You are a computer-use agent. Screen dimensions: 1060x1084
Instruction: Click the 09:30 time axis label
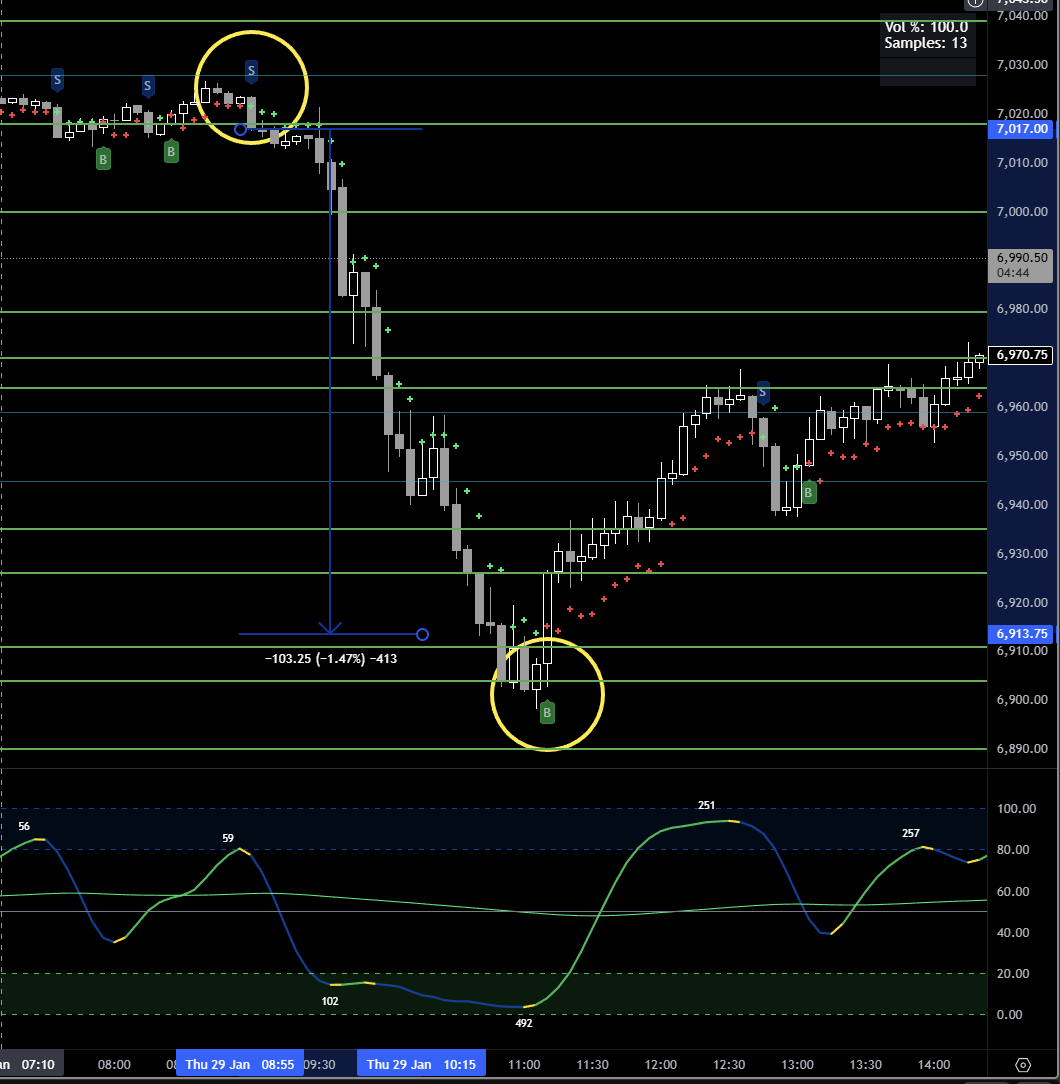[320, 1065]
